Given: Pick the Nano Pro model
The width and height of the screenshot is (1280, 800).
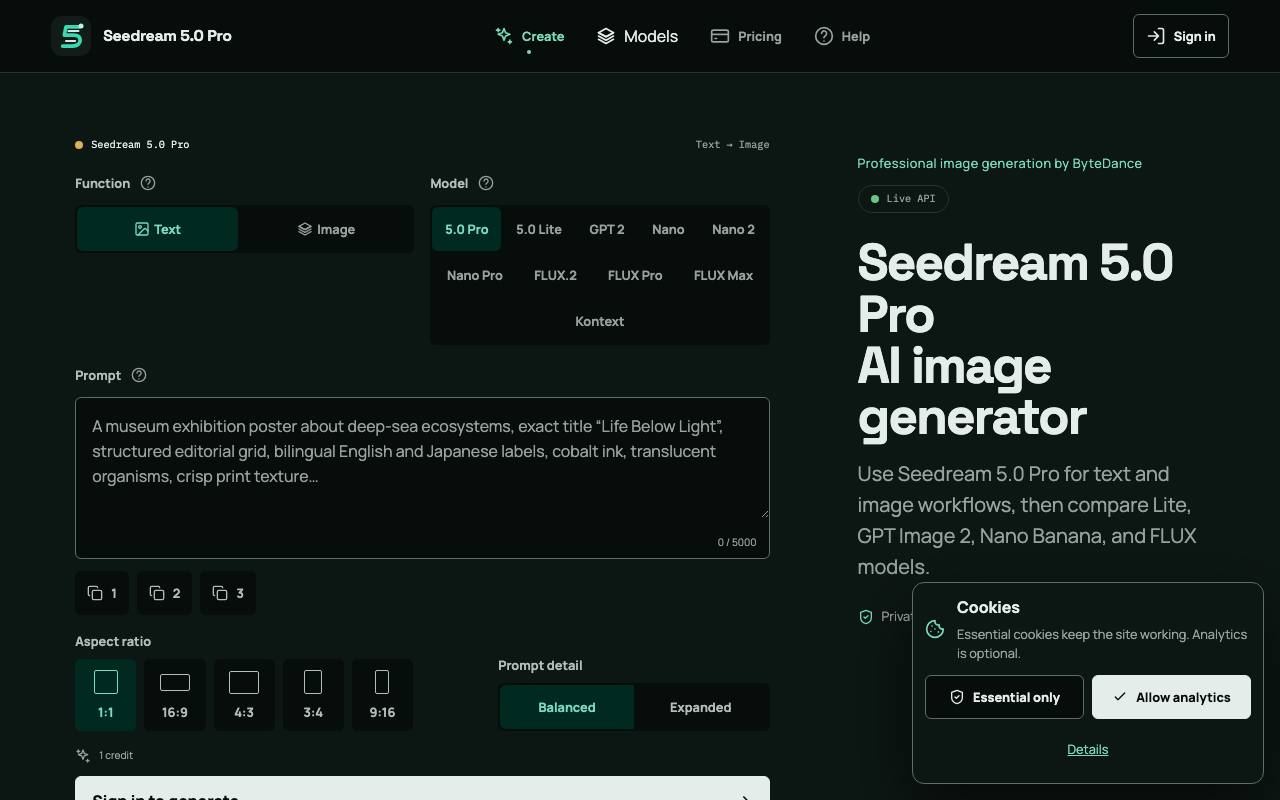Looking at the screenshot, I should coord(475,275).
